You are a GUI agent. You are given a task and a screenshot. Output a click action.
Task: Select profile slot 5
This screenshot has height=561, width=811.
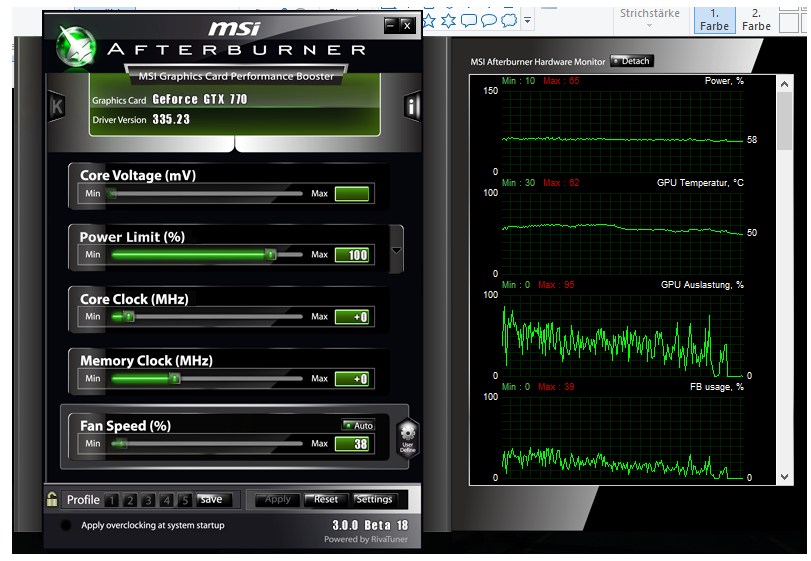[x=185, y=500]
